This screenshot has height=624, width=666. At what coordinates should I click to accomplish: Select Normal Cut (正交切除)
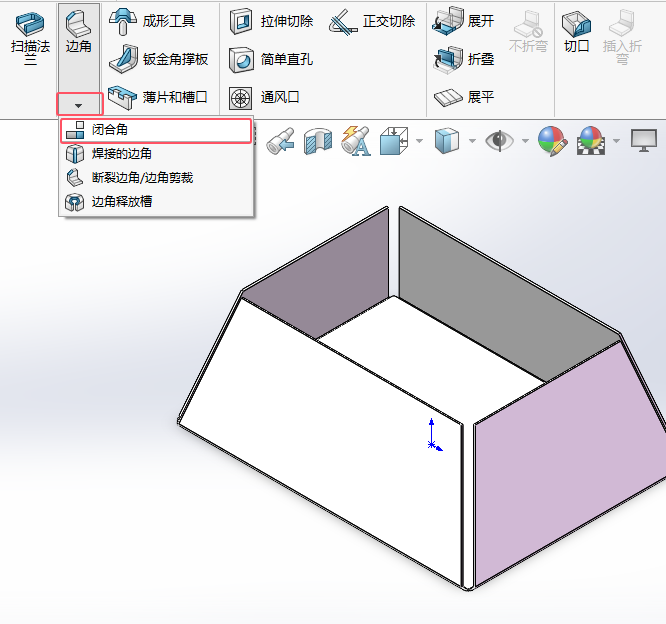click(x=373, y=21)
